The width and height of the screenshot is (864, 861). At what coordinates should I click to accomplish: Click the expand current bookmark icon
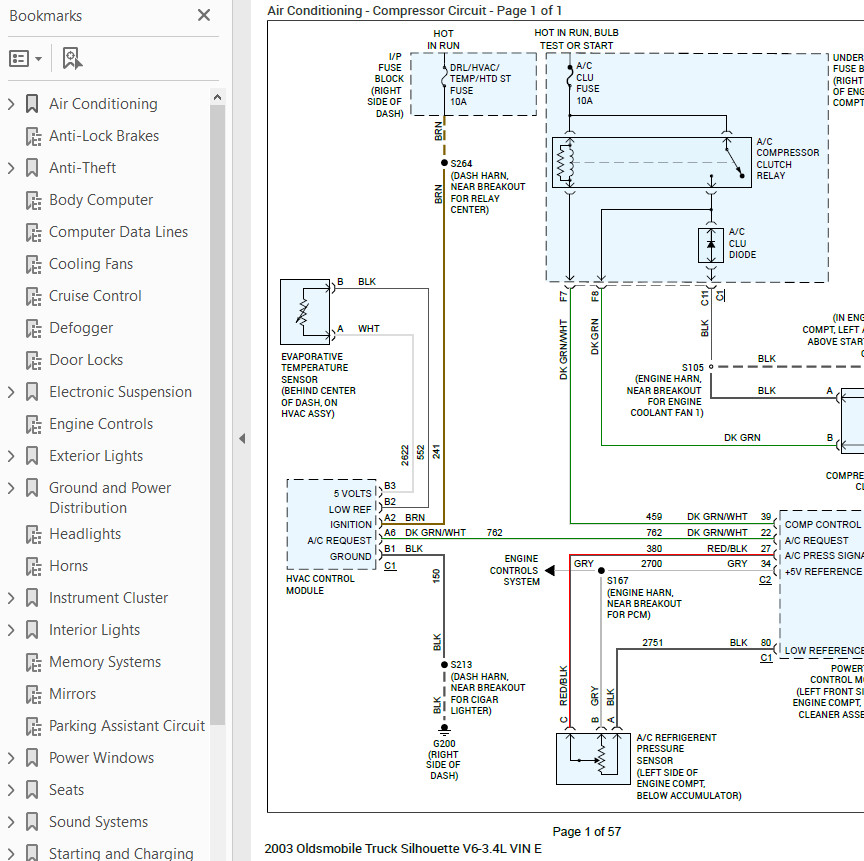click(70, 58)
